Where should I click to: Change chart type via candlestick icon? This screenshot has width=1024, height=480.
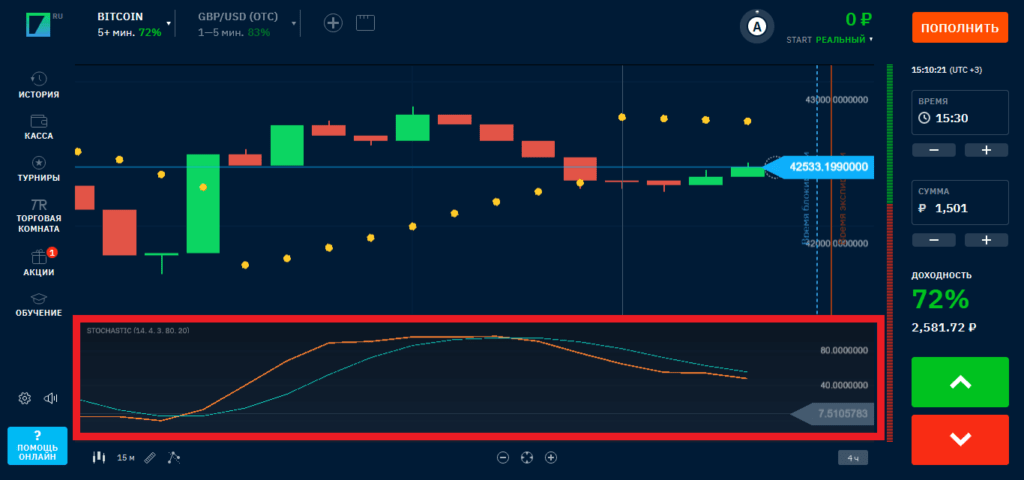coord(98,457)
